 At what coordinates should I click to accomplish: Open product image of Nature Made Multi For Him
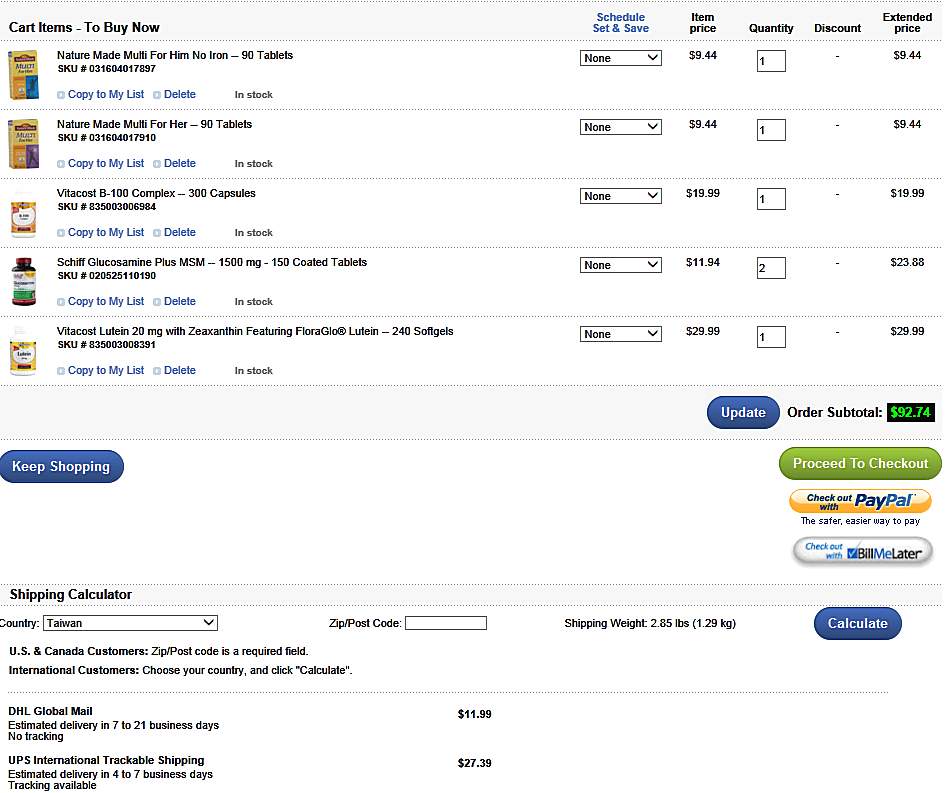pos(24,75)
